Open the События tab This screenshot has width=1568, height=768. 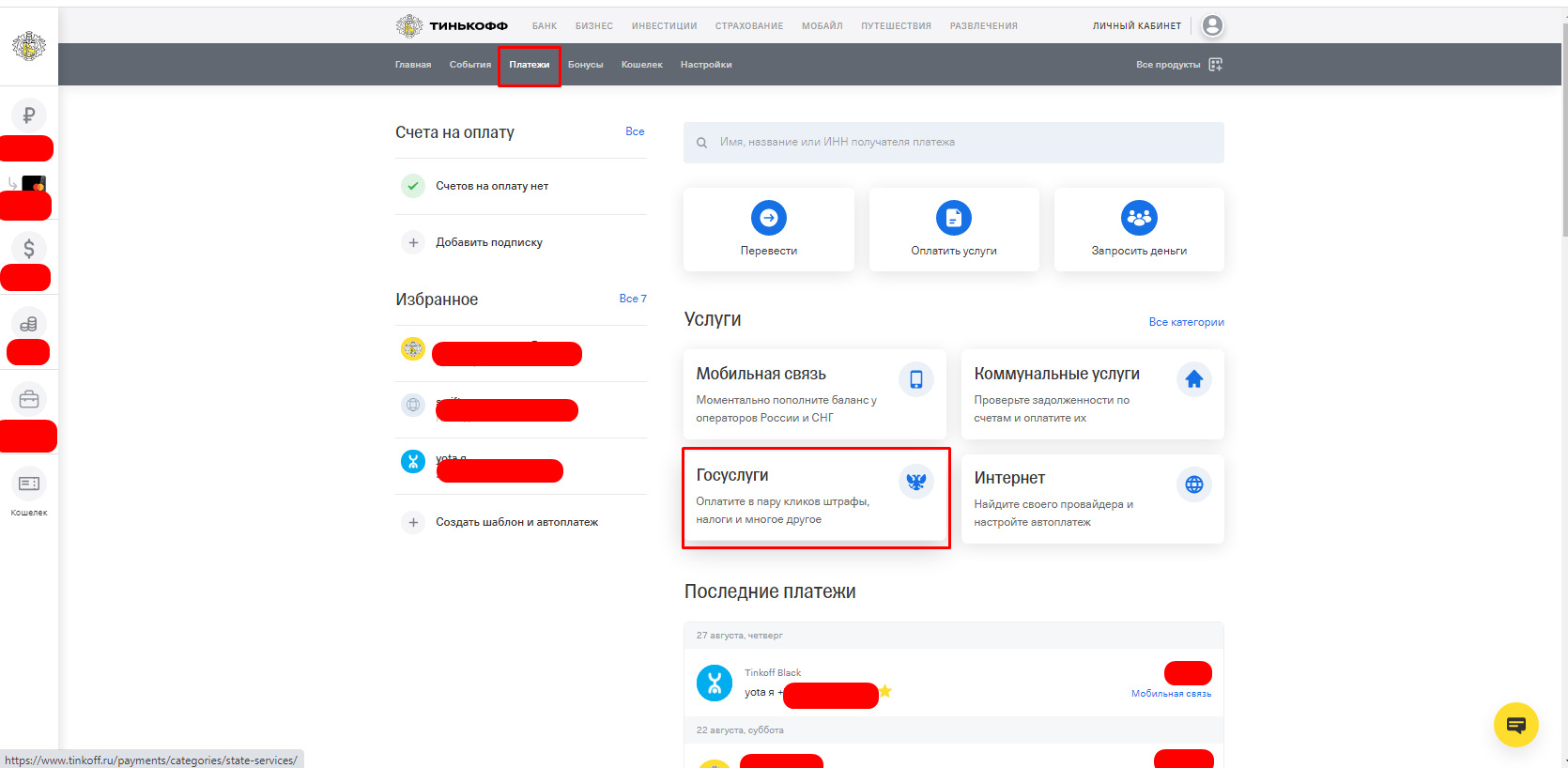pos(470,65)
